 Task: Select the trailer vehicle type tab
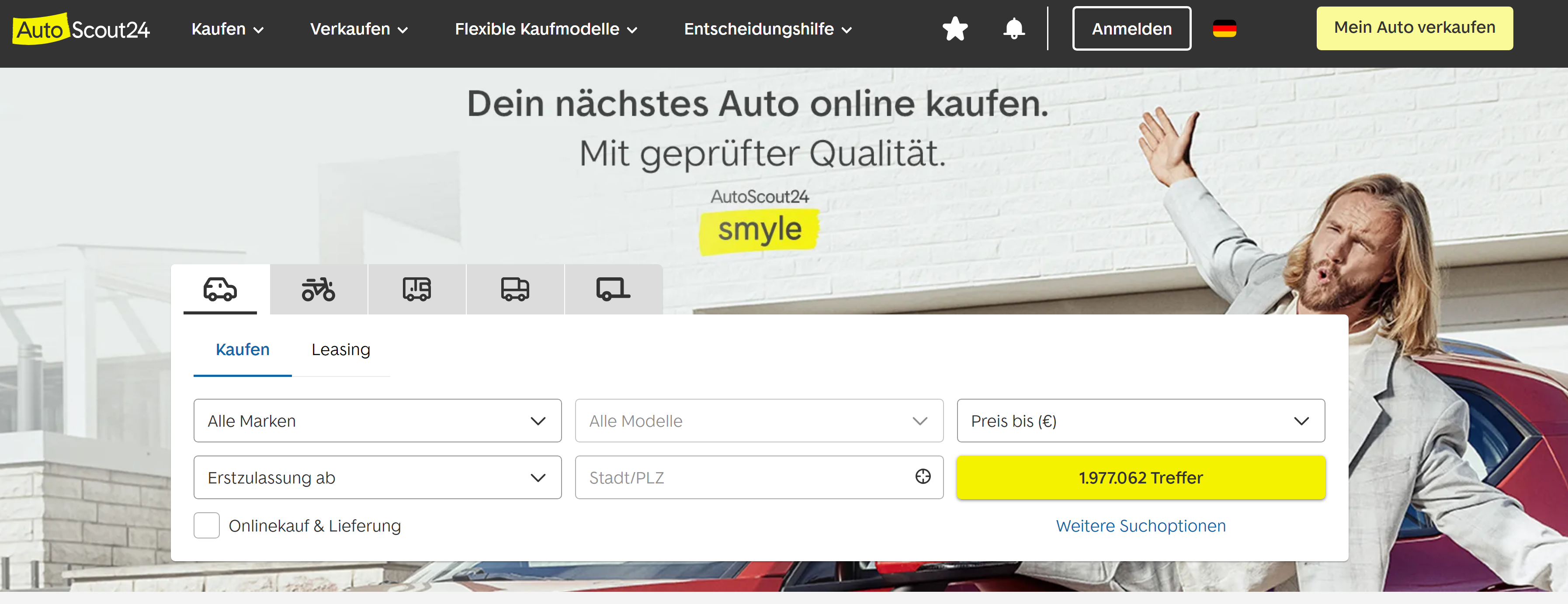(x=614, y=290)
